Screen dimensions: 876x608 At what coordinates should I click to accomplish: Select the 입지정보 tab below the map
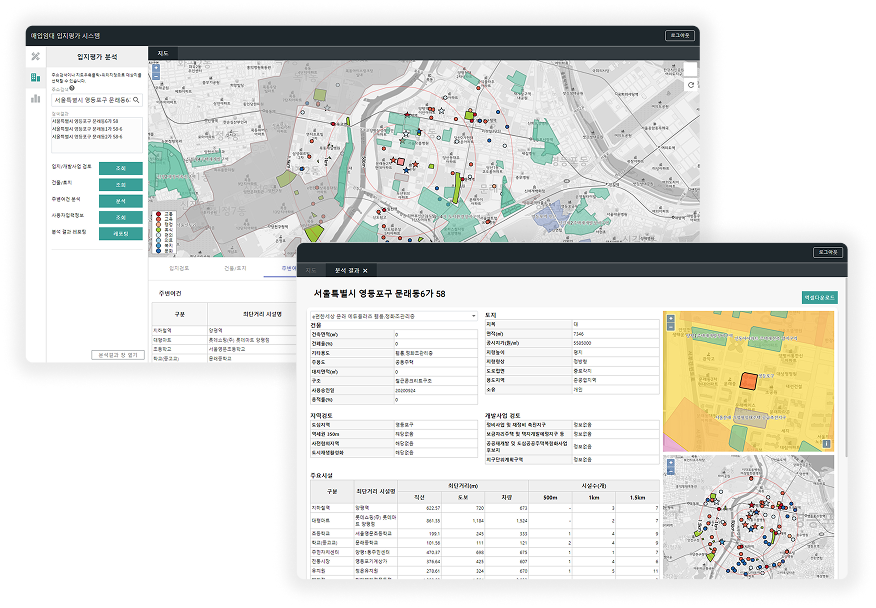(x=179, y=269)
